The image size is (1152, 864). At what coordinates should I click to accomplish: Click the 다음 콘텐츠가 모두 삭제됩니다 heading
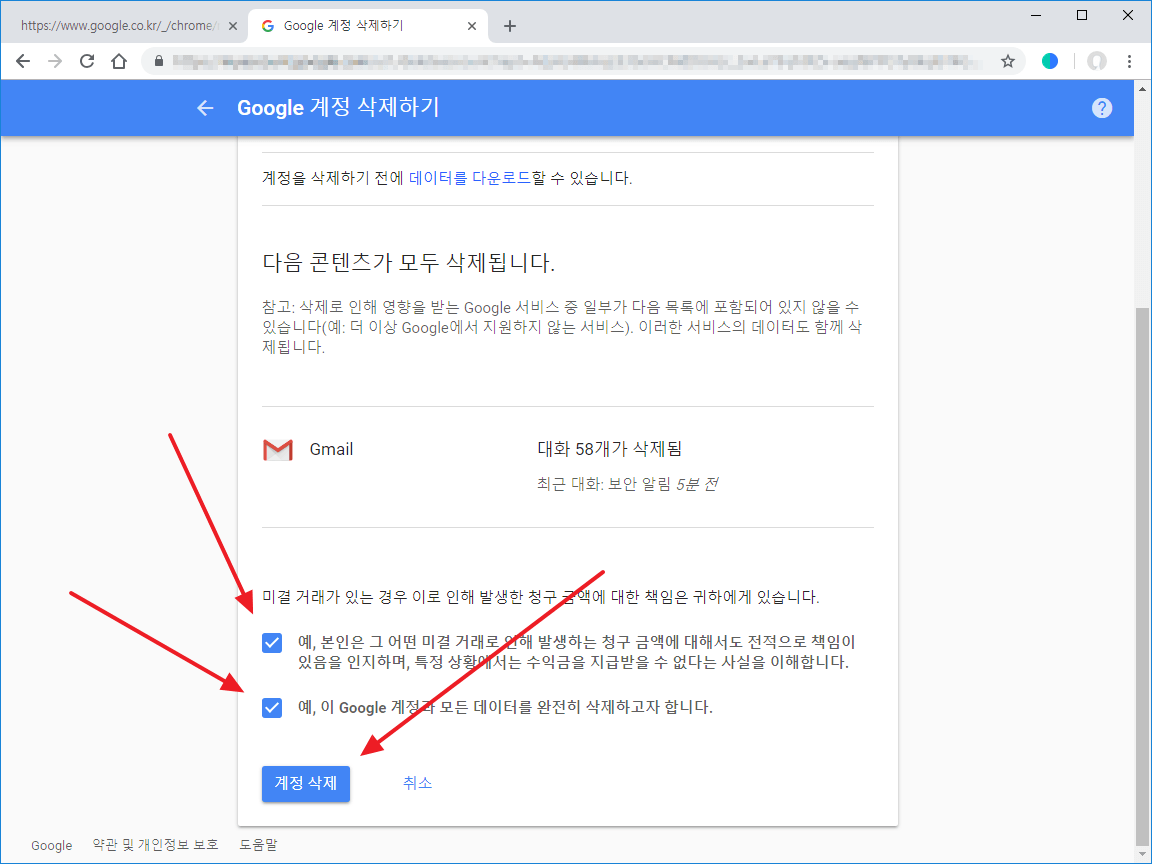408,263
